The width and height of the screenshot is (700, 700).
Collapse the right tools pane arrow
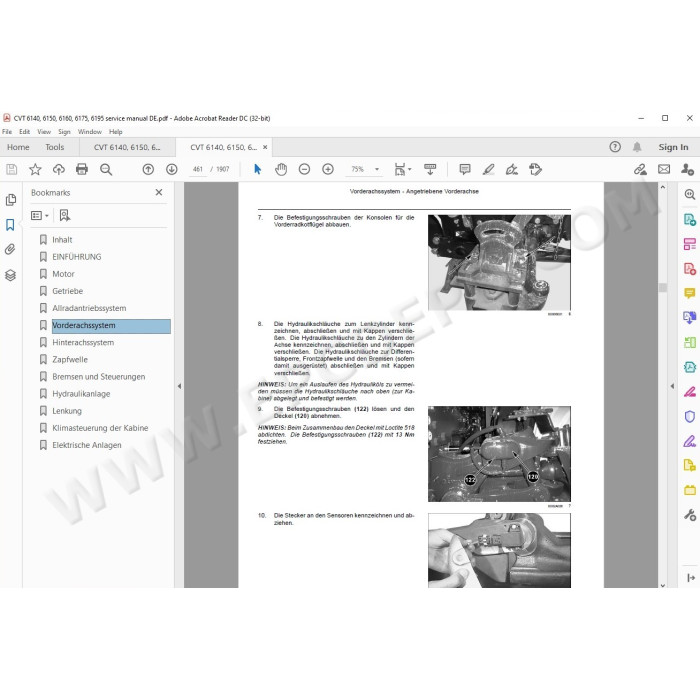[x=672, y=386]
